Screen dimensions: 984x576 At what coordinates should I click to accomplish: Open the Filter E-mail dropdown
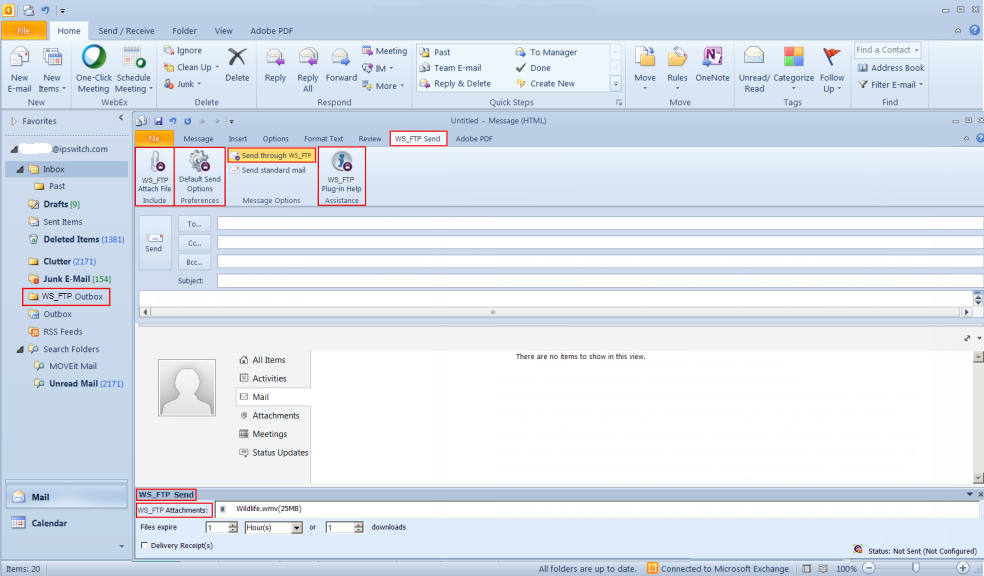pyautogui.click(x=921, y=85)
